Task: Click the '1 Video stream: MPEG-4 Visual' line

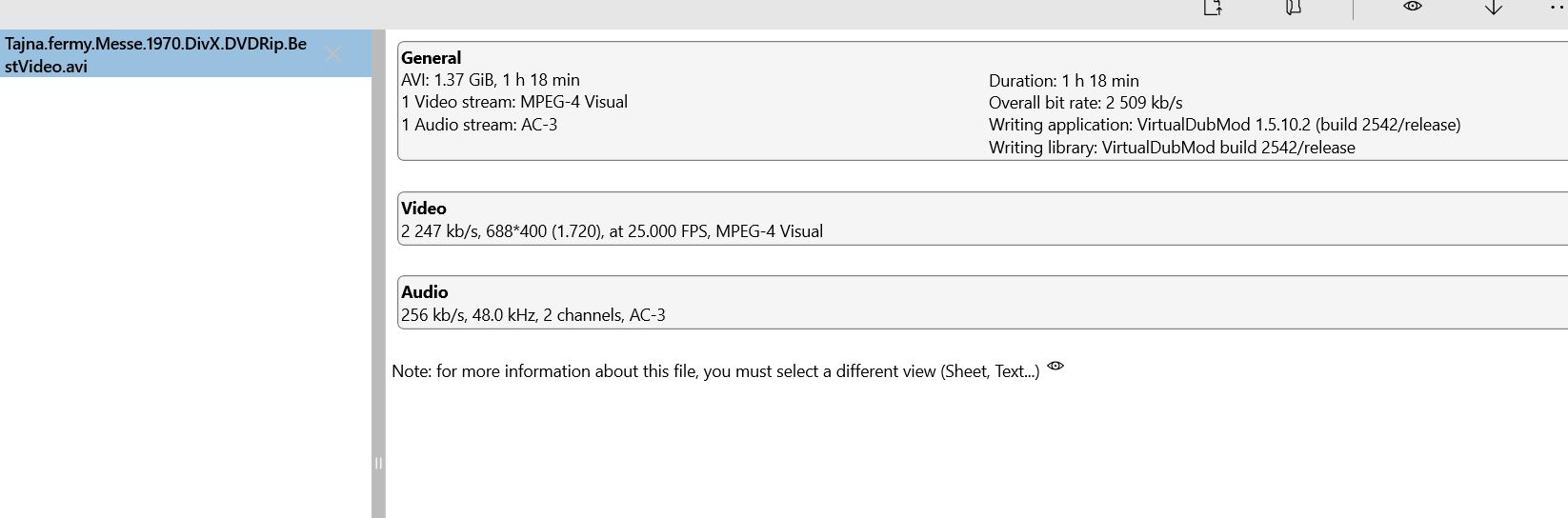Action: (514, 102)
